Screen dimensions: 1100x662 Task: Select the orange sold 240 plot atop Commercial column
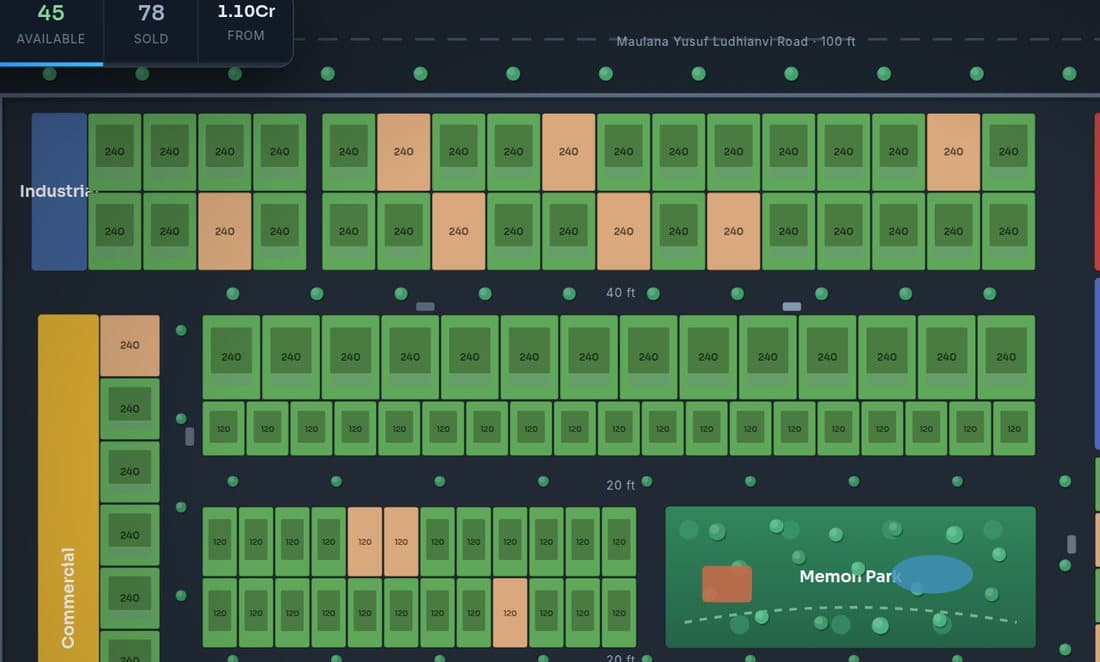coord(130,345)
